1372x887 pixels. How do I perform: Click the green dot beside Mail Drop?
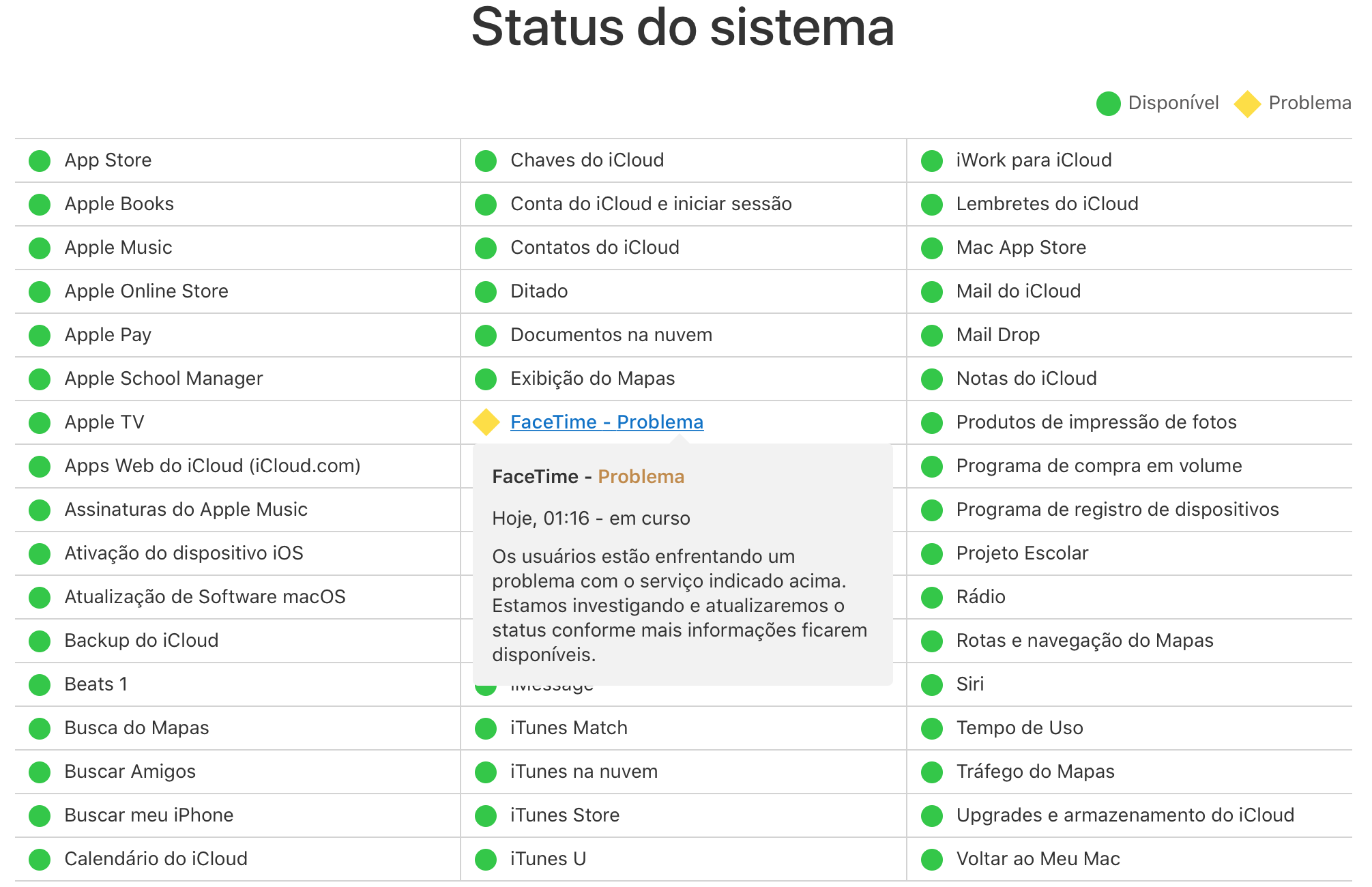click(931, 336)
